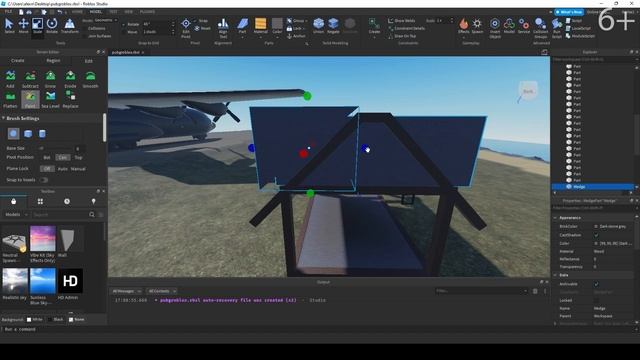Image resolution: width=640 pixels, height=360 pixels.
Task: Select the terrain Subtract tool
Action: (30, 79)
